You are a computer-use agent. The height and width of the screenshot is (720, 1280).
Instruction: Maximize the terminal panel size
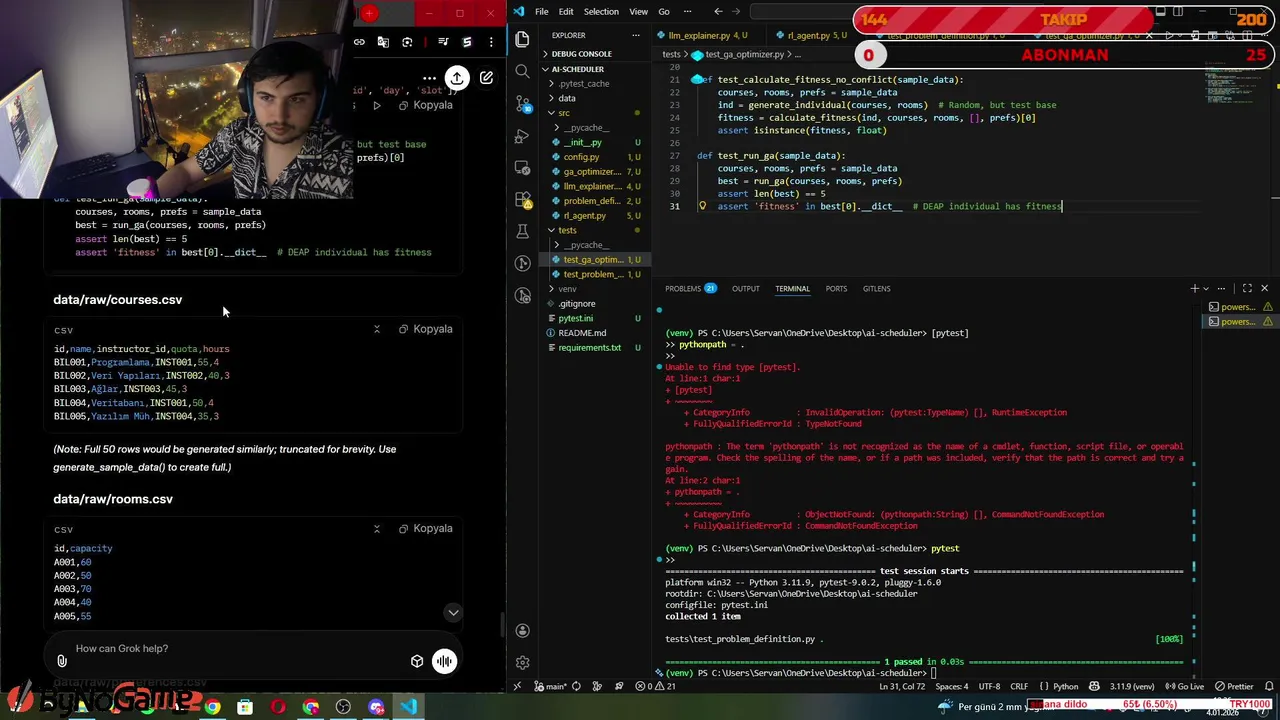click(x=1247, y=288)
